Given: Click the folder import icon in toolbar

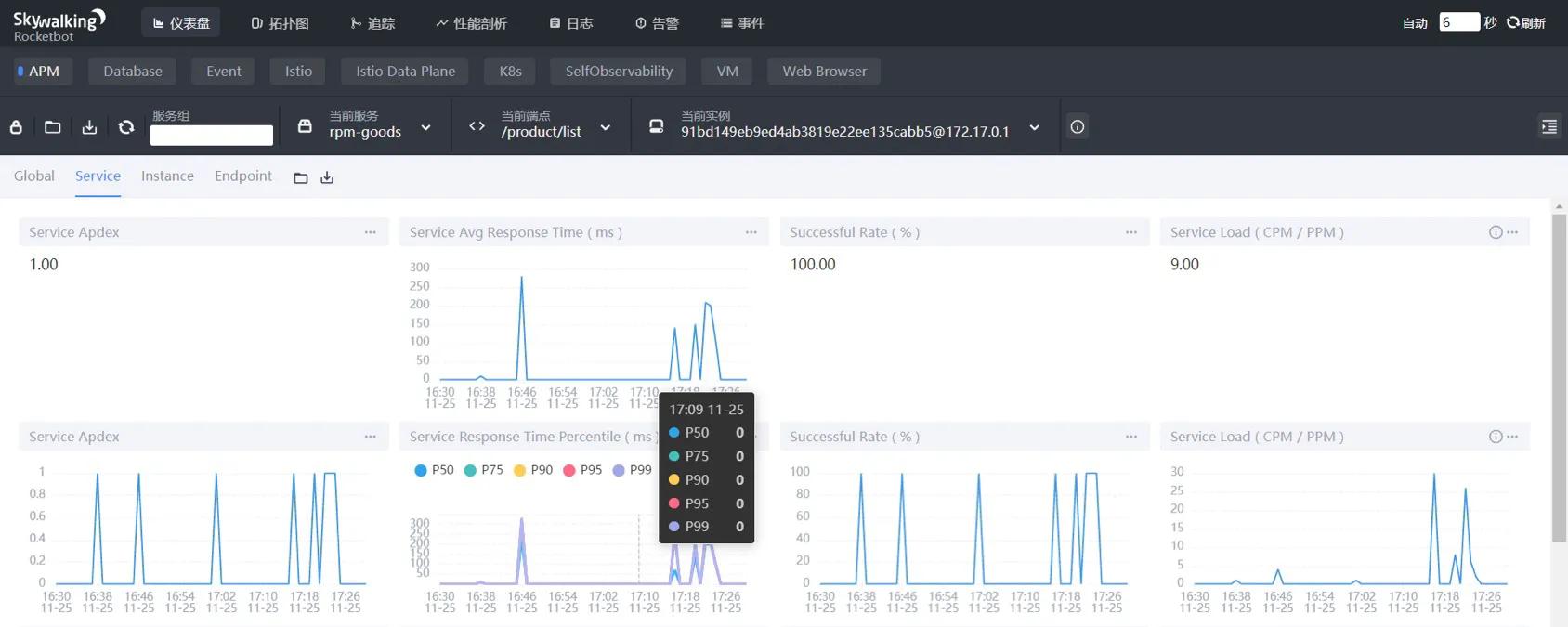Looking at the screenshot, I should [53, 127].
